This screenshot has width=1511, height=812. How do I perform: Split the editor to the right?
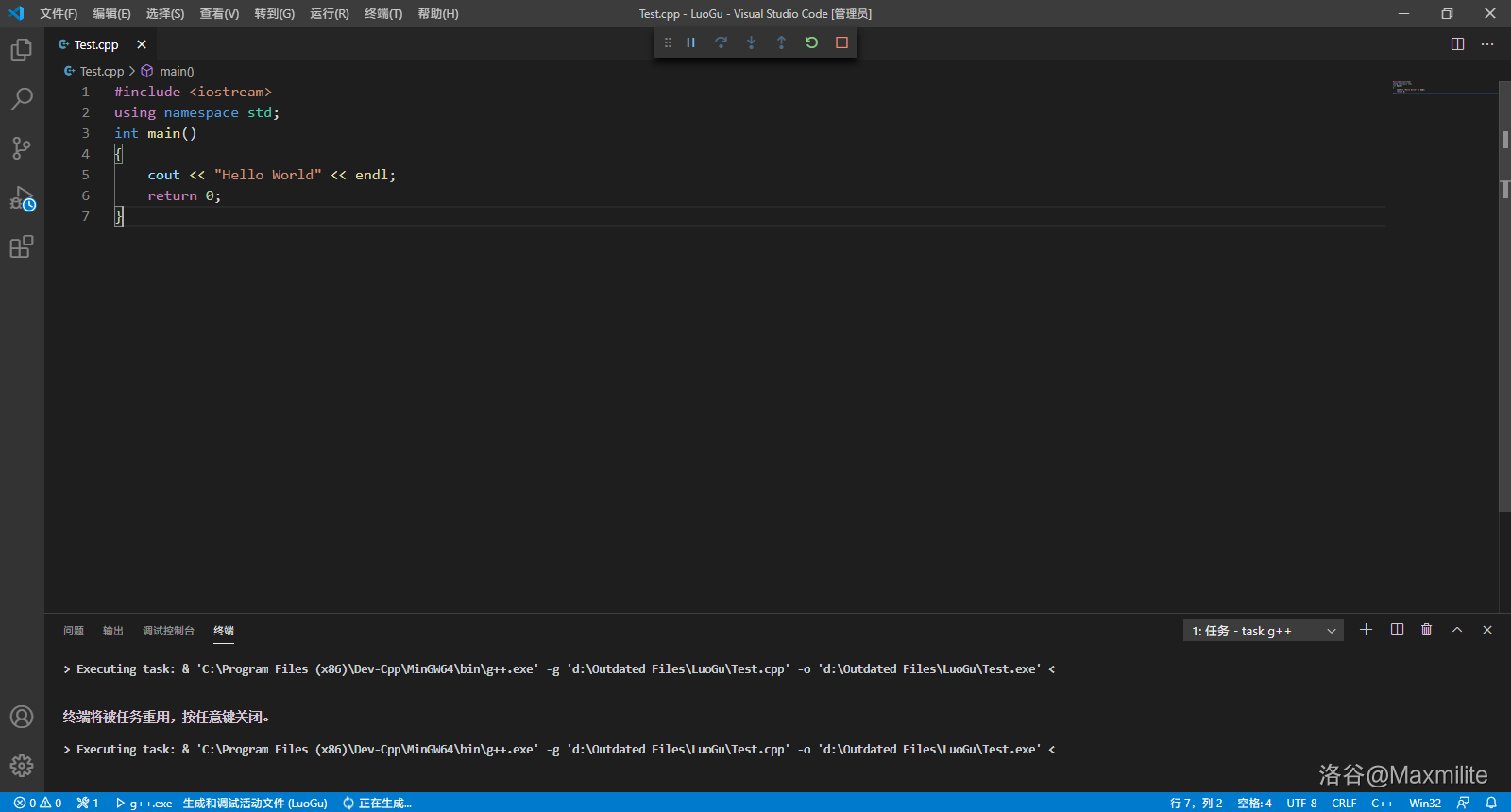[1457, 44]
